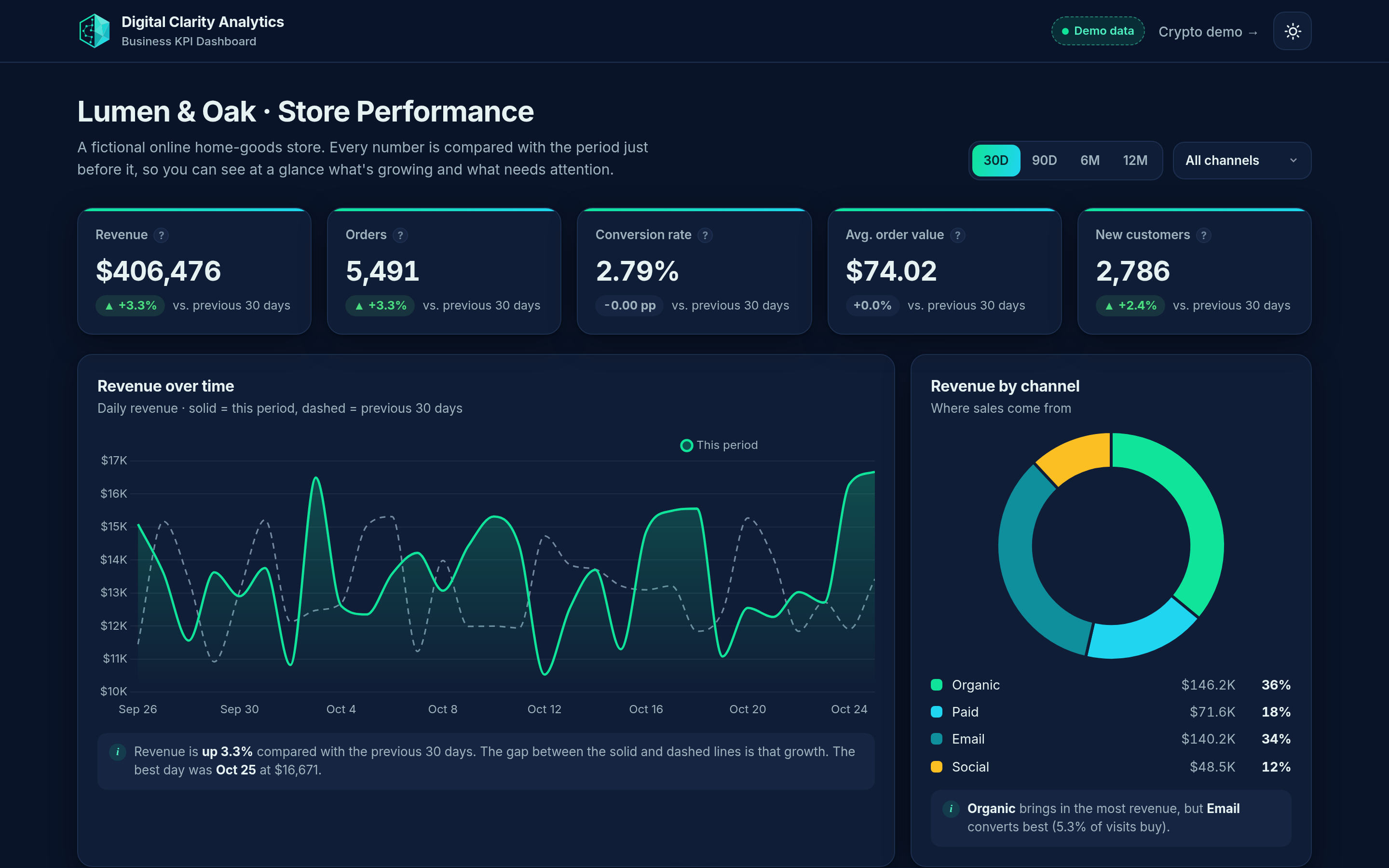Select the 30D time range
This screenshot has height=868, width=1389.
point(996,160)
